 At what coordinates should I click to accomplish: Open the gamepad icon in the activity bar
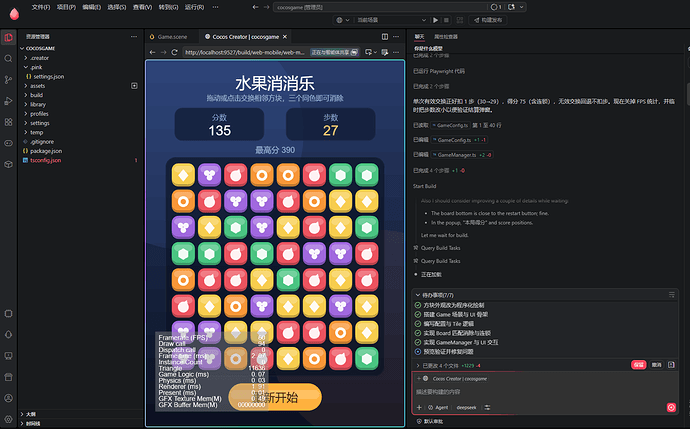tap(8, 143)
